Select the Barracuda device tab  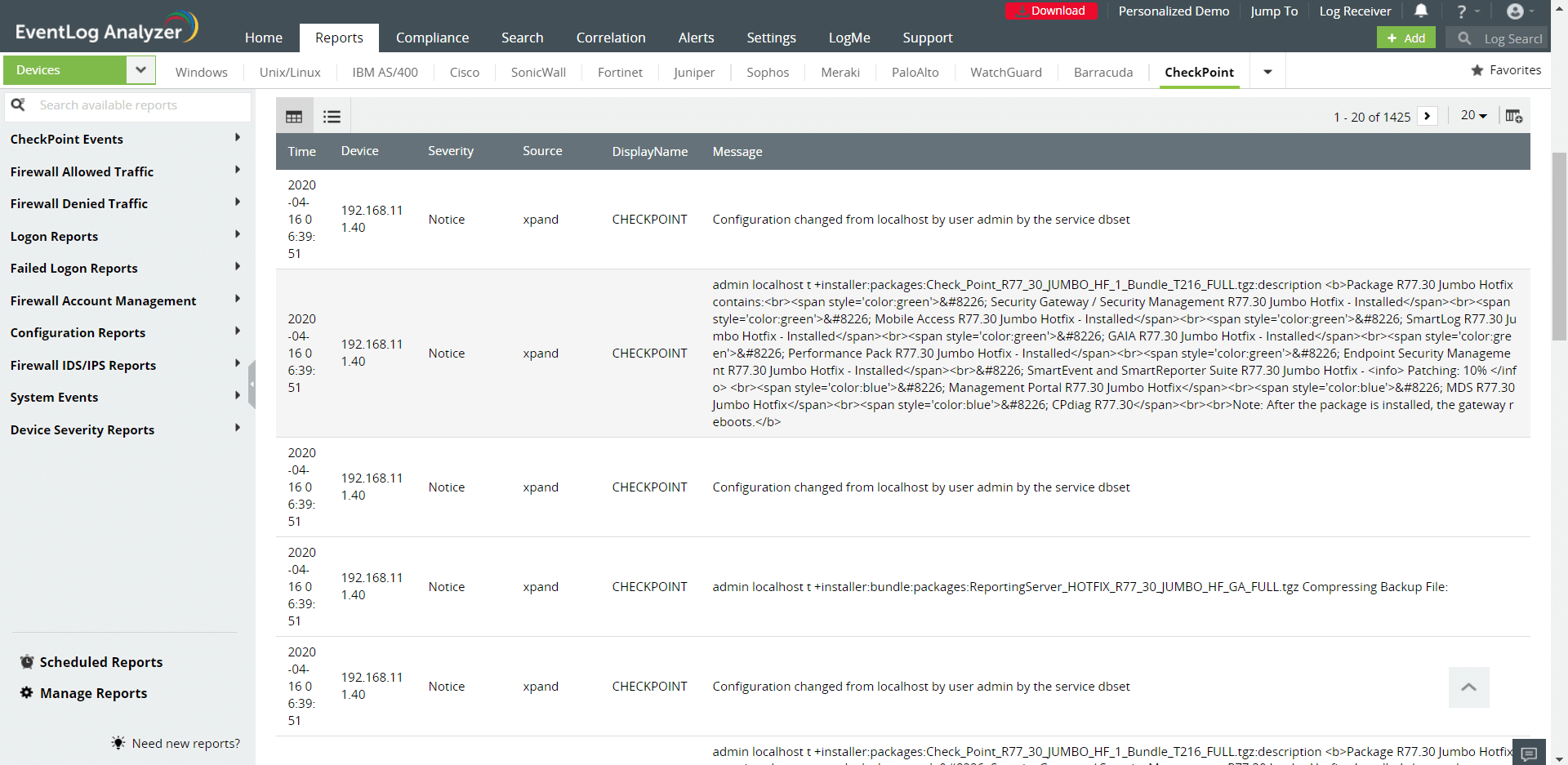(1103, 72)
